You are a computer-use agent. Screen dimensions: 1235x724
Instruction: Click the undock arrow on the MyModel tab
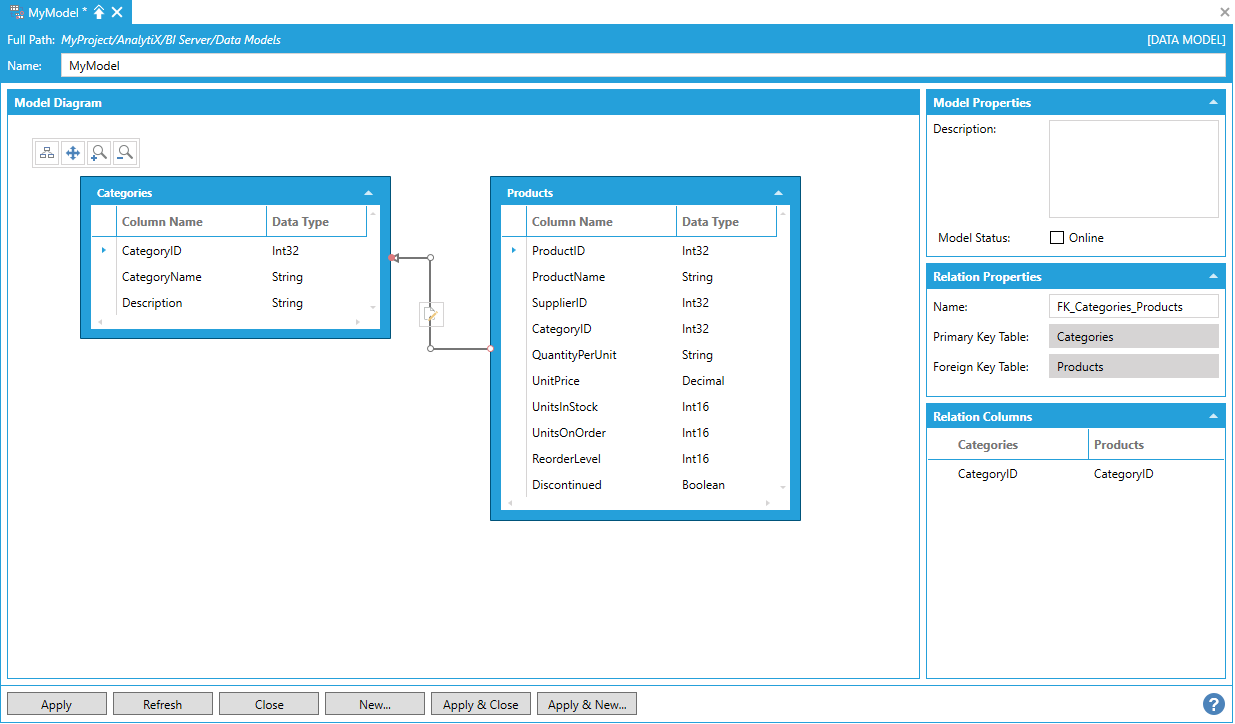pos(99,12)
